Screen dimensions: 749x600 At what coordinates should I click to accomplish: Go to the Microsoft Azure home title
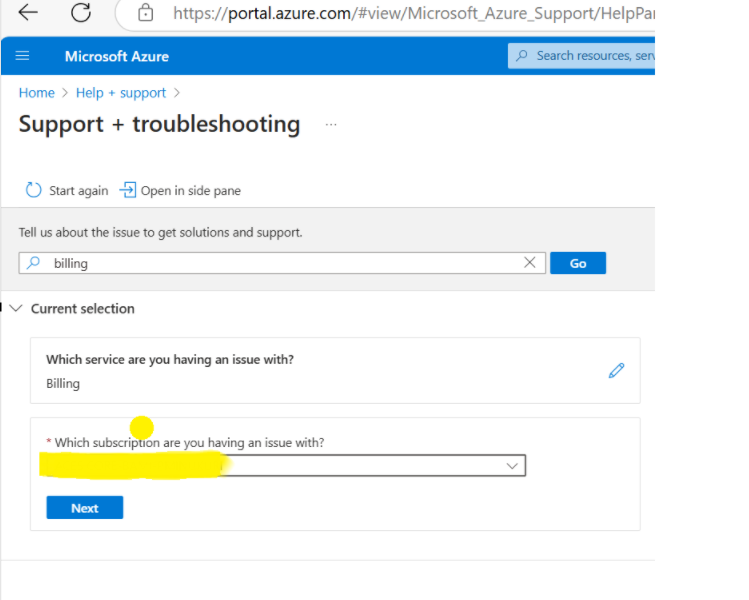click(x=117, y=56)
